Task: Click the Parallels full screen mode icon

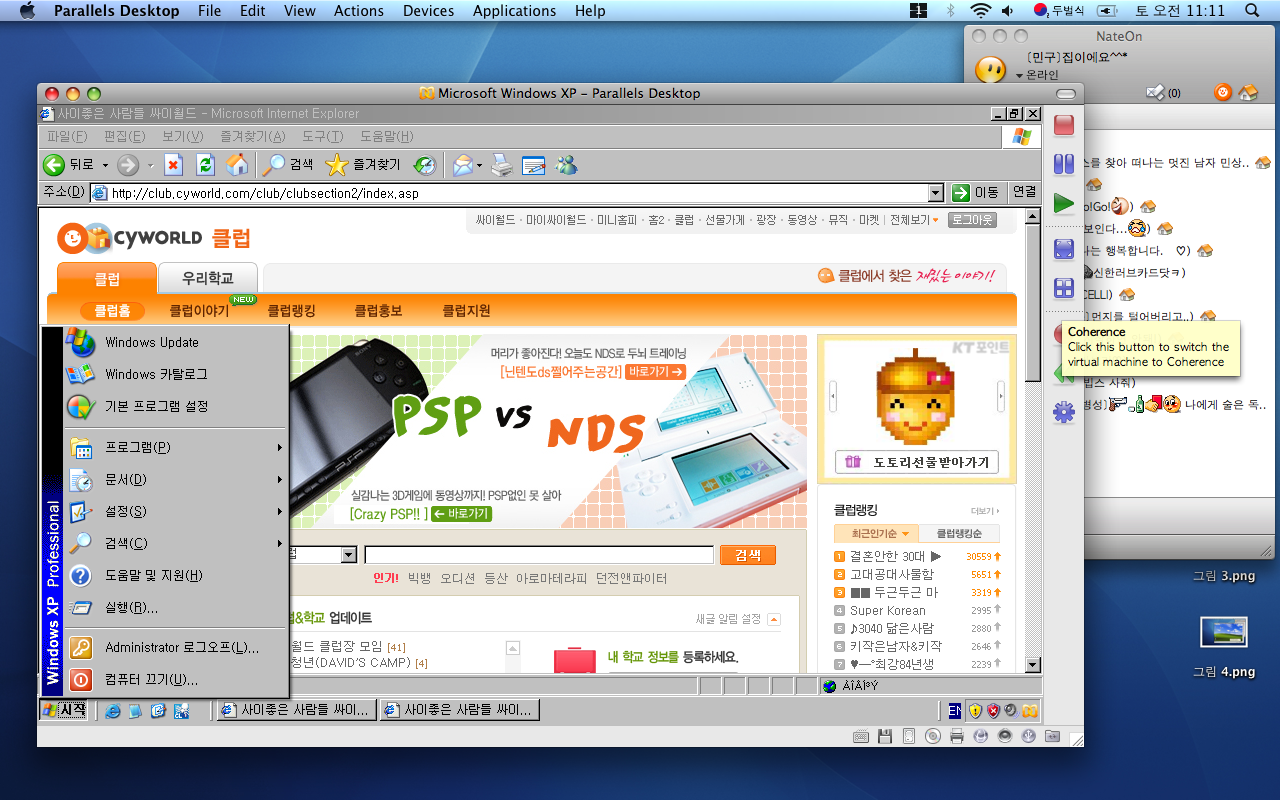Action: 1064,249
